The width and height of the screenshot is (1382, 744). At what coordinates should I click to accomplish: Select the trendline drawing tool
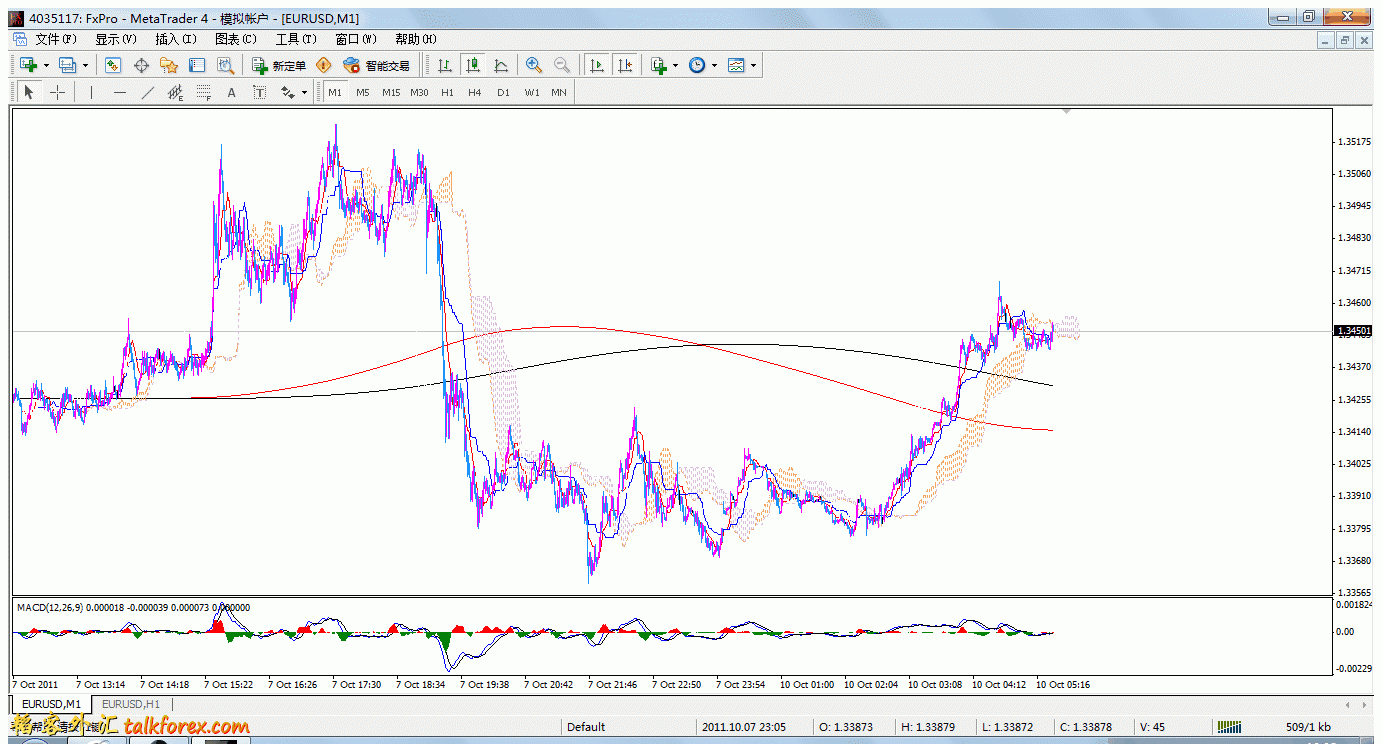pos(148,92)
